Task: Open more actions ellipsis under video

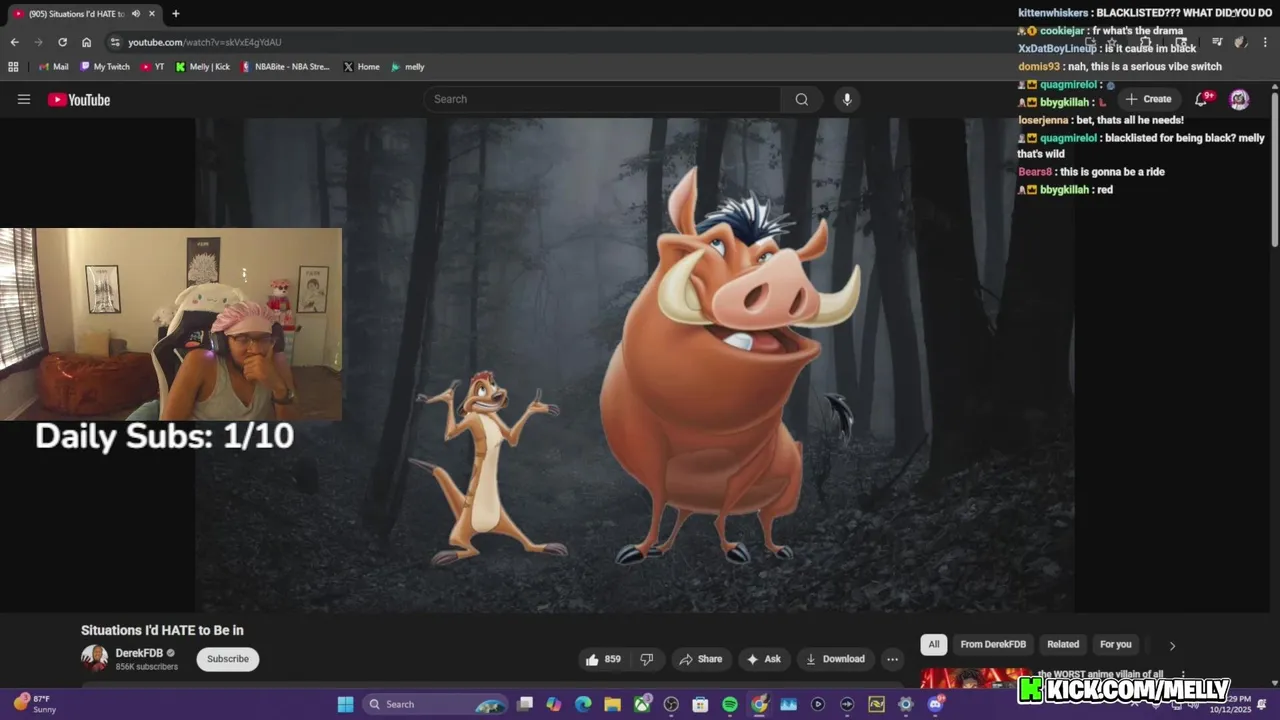Action: (892, 659)
